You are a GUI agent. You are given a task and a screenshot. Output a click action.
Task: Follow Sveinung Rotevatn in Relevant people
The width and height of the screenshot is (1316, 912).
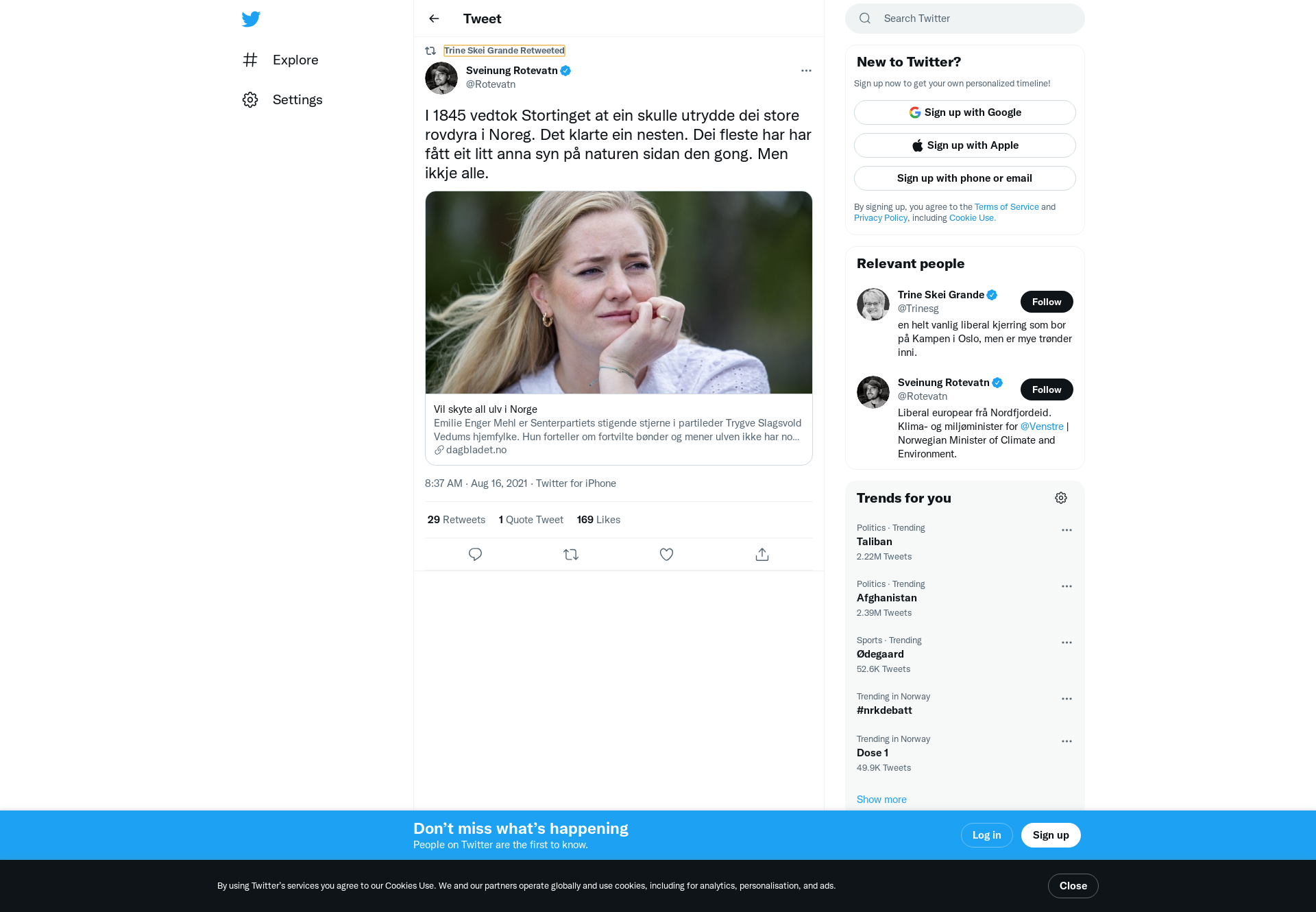point(1047,389)
